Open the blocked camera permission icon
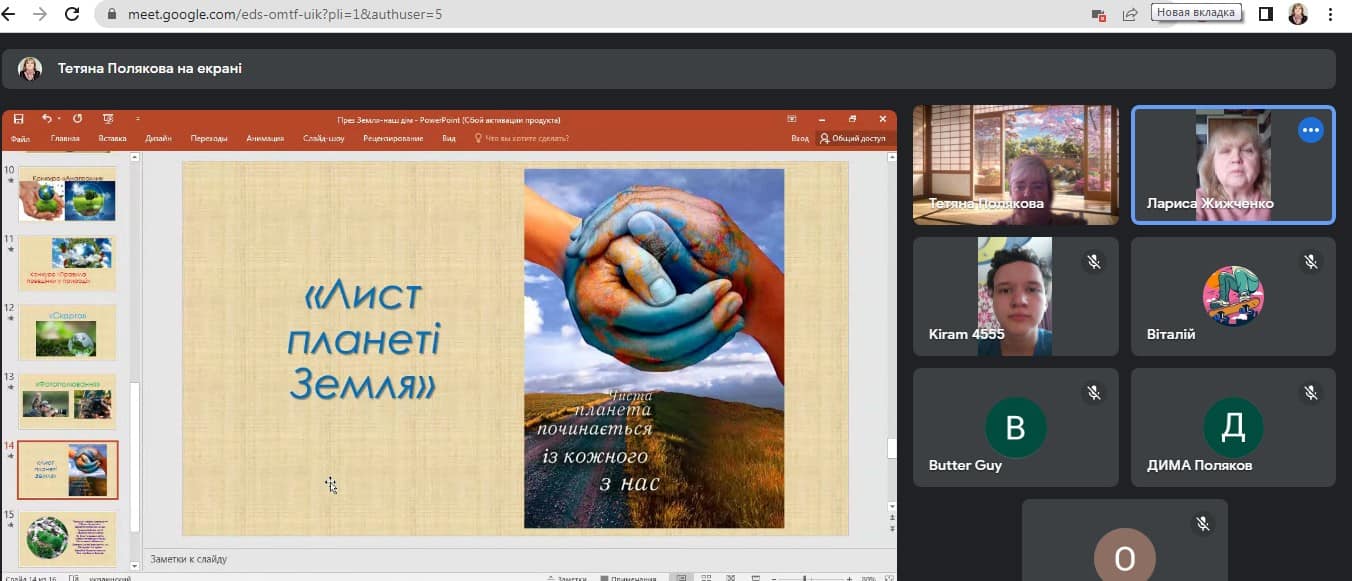The width and height of the screenshot is (1352, 581). [1099, 14]
